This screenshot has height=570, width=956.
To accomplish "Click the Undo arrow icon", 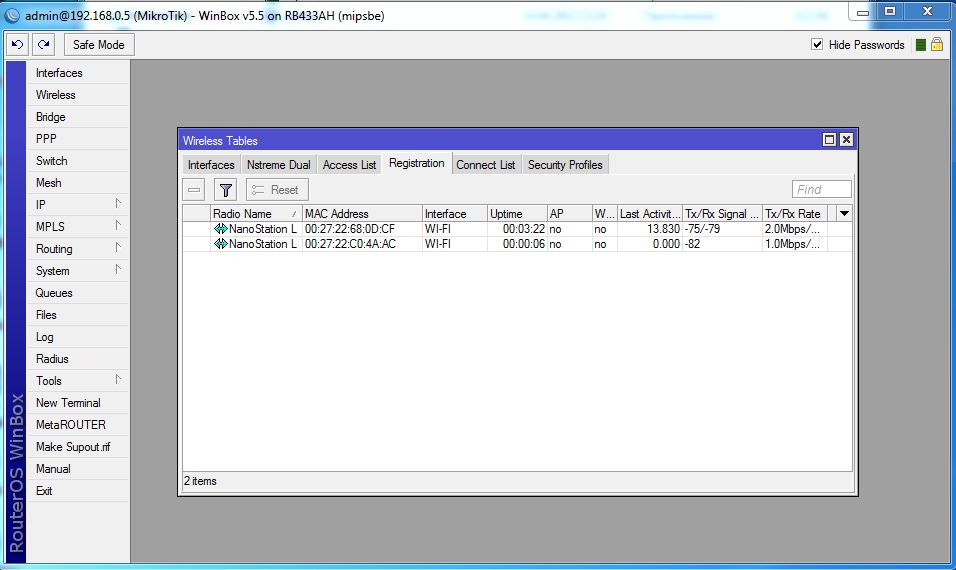I will click(17, 45).
